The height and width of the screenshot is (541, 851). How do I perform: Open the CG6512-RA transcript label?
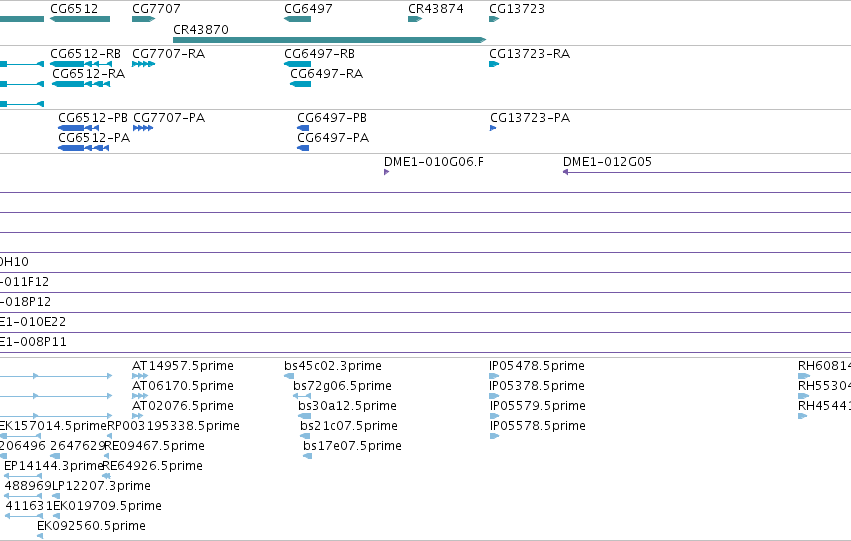point(88,74)
